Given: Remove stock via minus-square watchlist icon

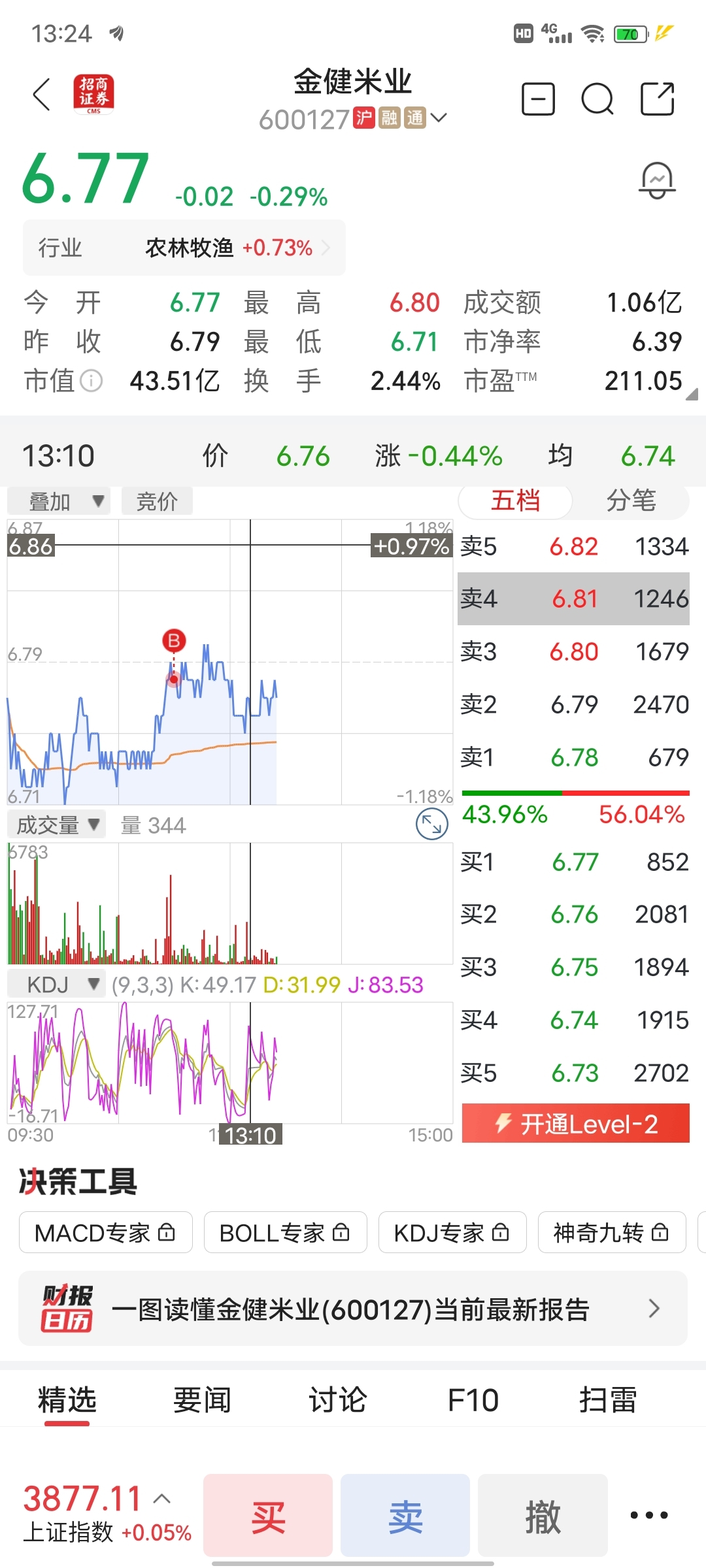Looking at the screenshot, I should click(x=538, y=99).
